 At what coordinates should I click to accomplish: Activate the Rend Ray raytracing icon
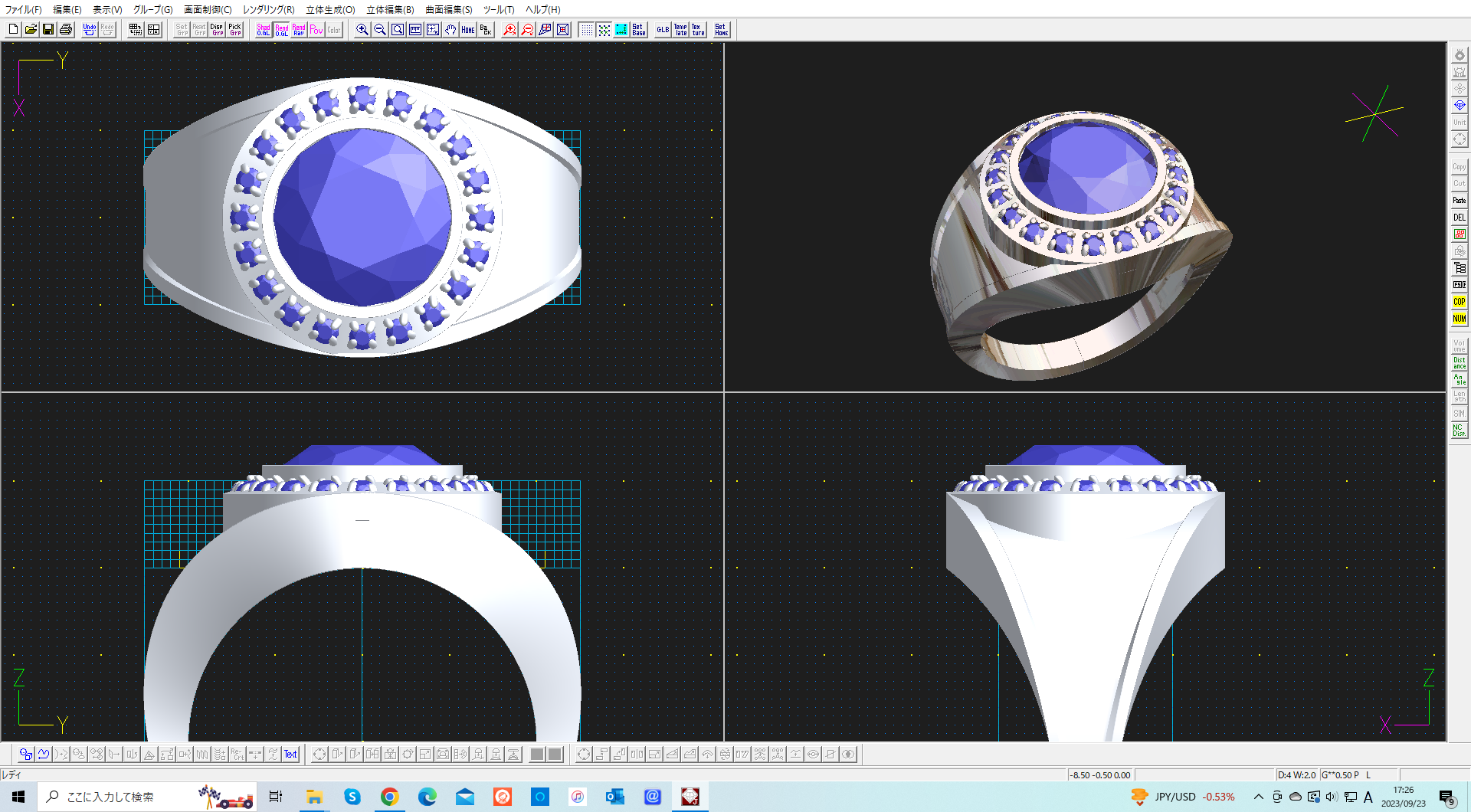[298, 29]
